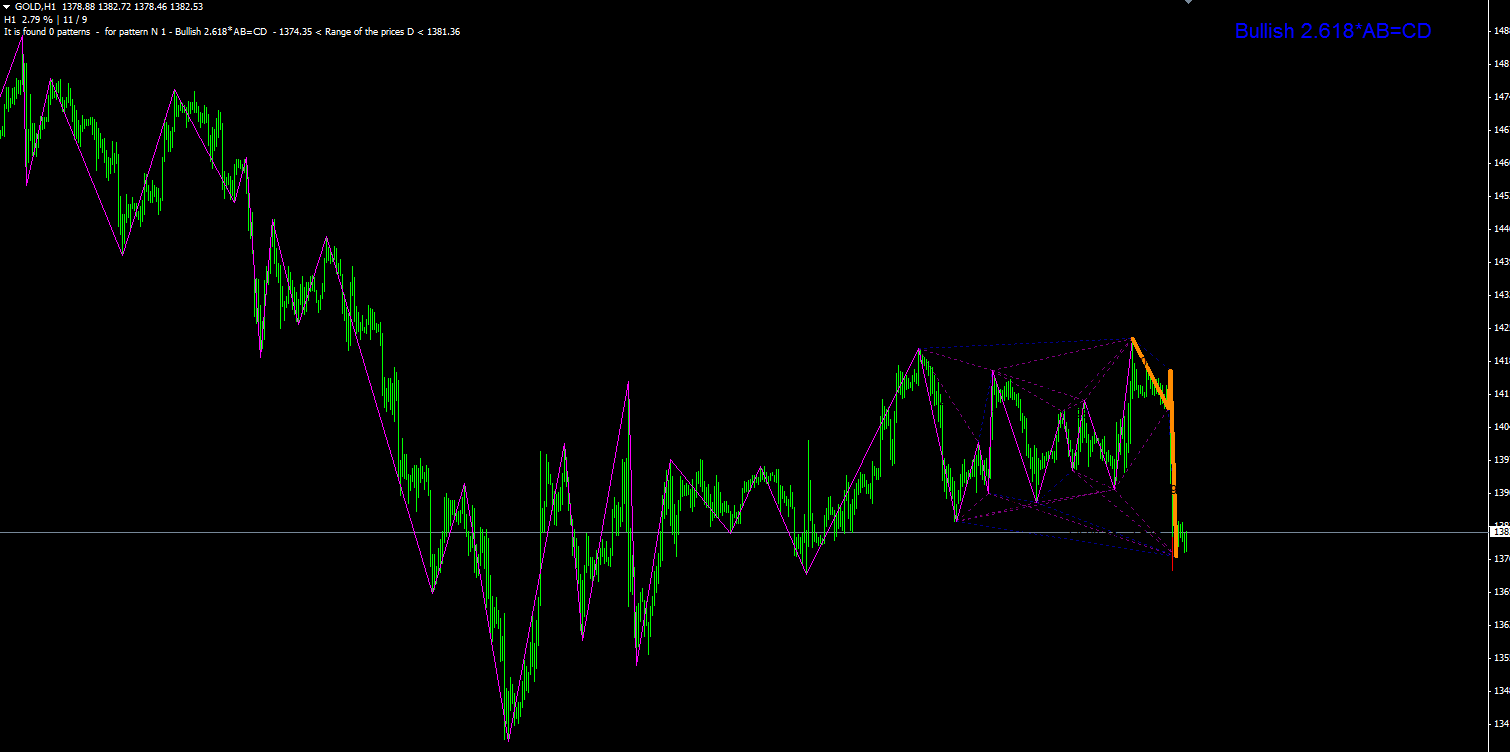Click the blue Bullish 2.618*AB=CD label
This screenshot has height=752, width=1510.
(x=1333, y=31)
